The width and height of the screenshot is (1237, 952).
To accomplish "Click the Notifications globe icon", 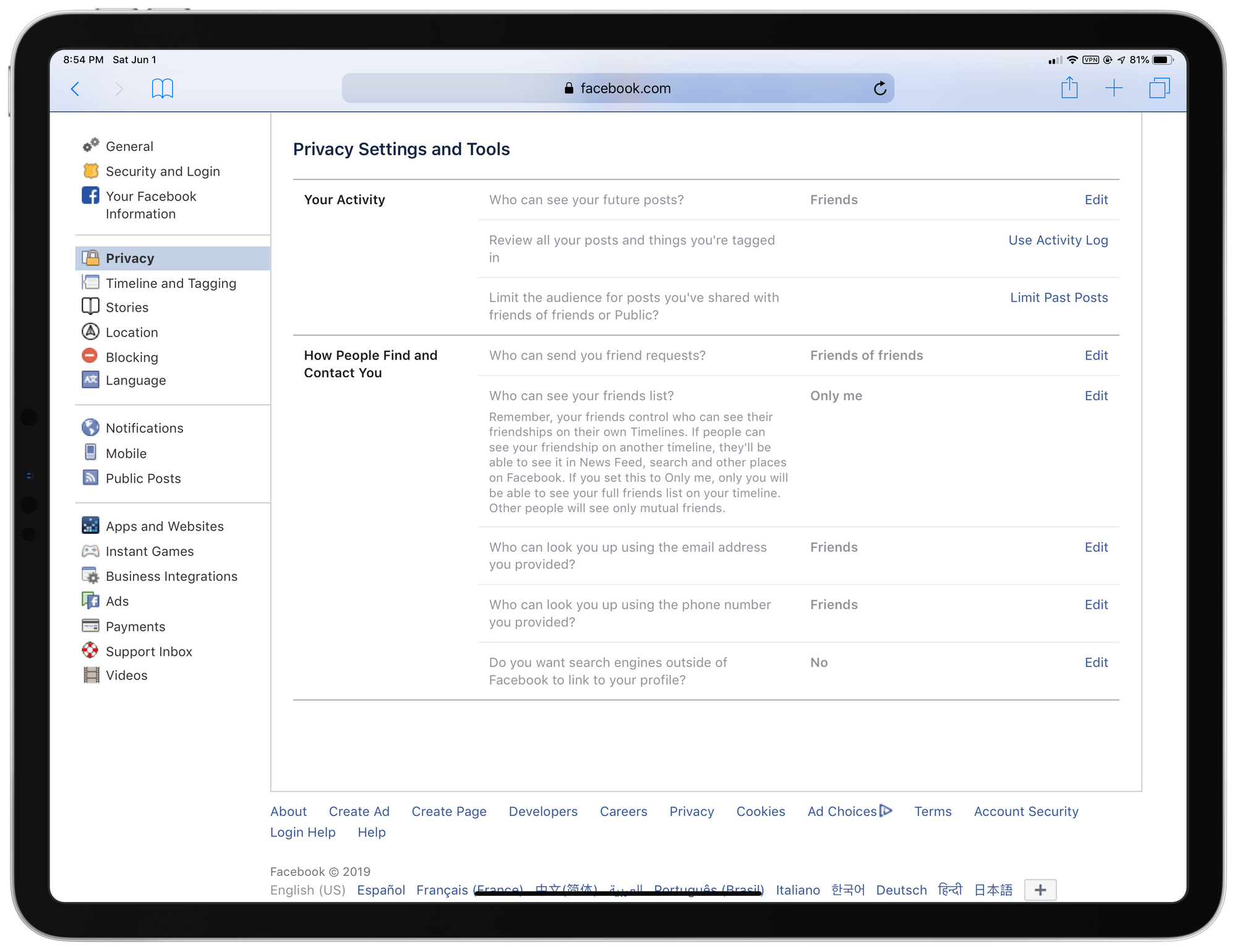I will click(x=90, y=427).
